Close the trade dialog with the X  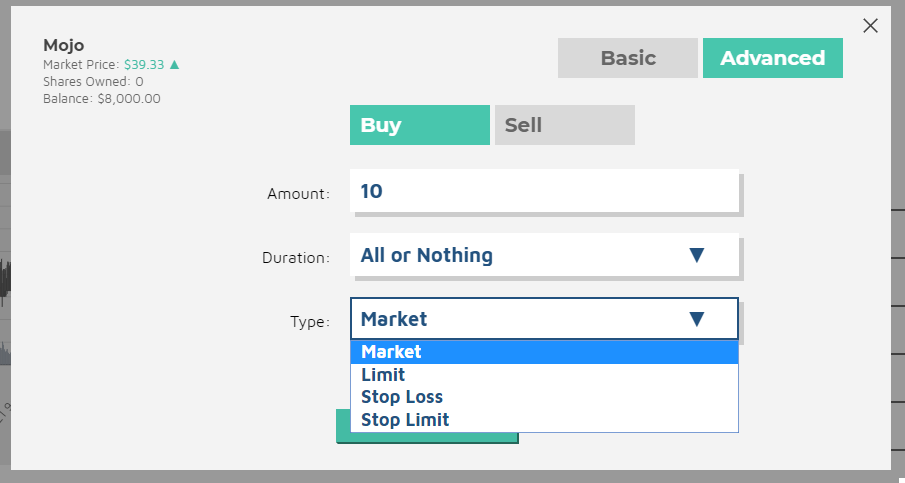click(870, 26)
